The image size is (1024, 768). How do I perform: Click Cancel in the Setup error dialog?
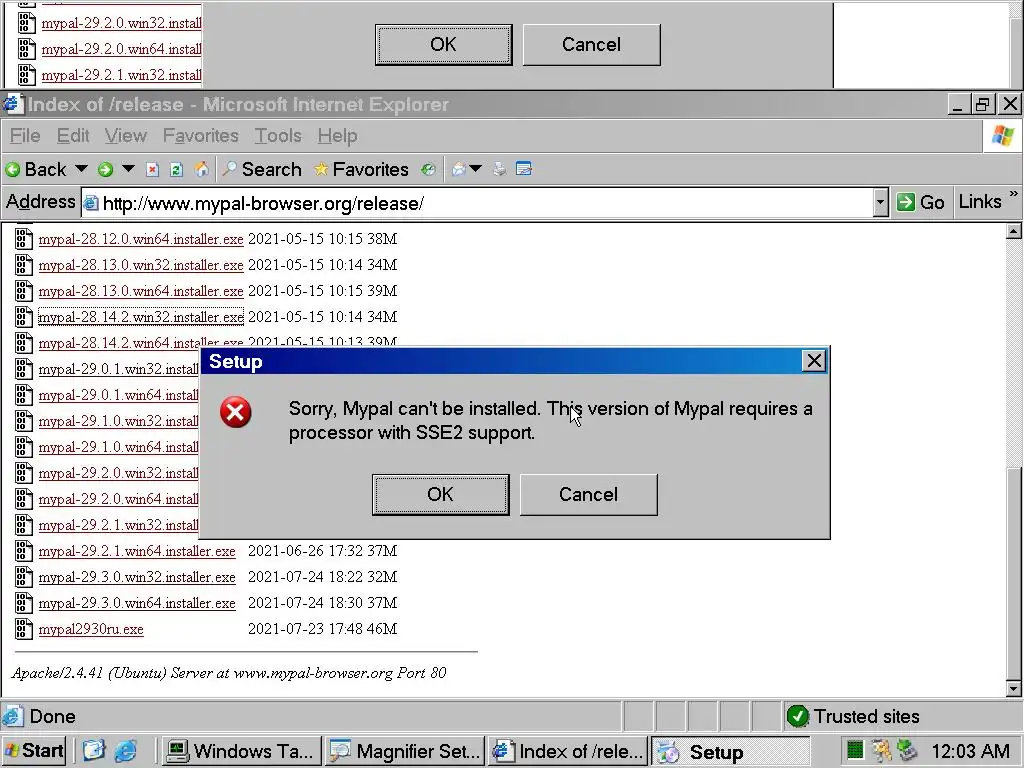(x=588, y=494)
